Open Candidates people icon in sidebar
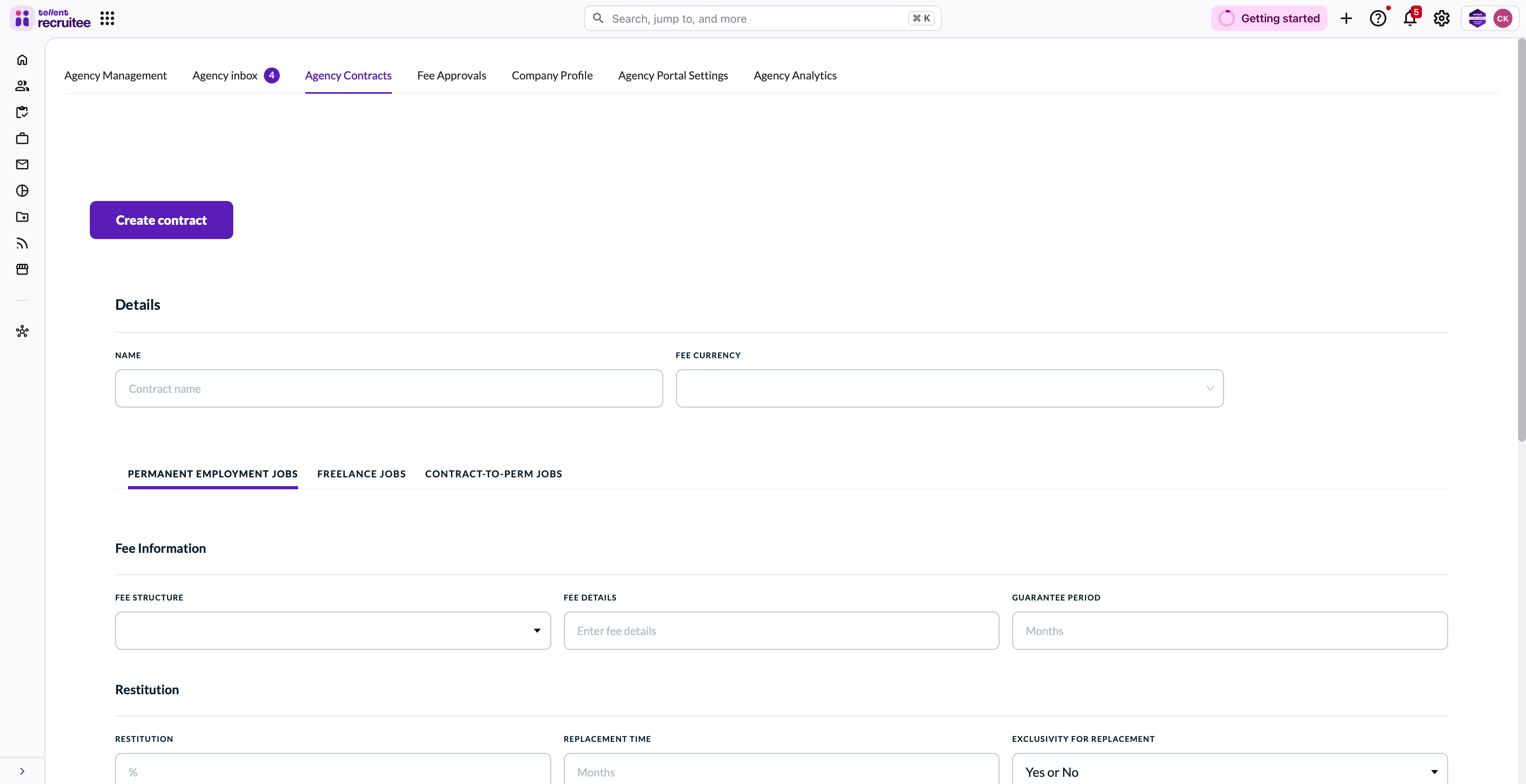The height and width of the screenshot is (784, 1526). pos(23,86)
